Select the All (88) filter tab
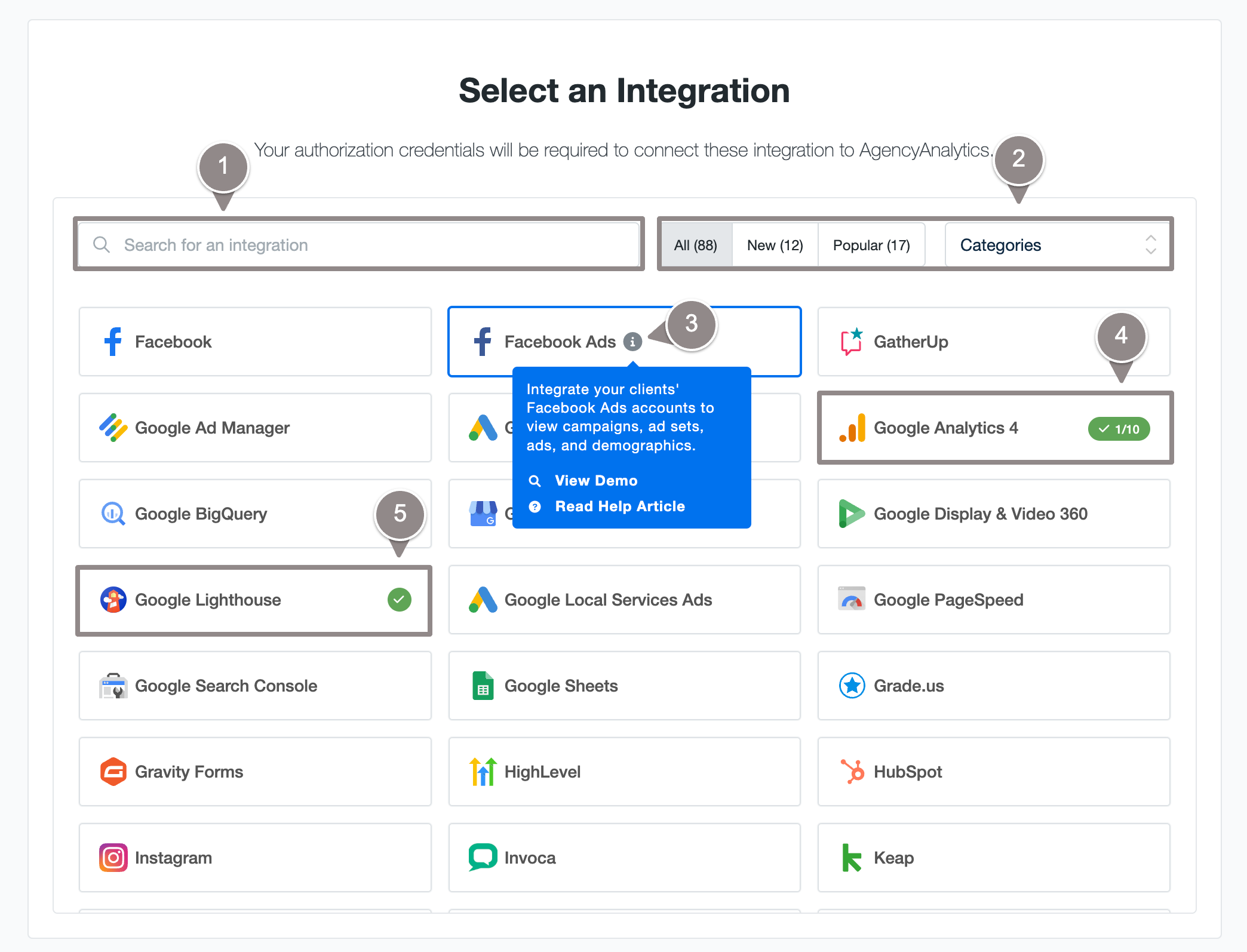This screenshot has width=1247, height=952. tap(695, 244)
